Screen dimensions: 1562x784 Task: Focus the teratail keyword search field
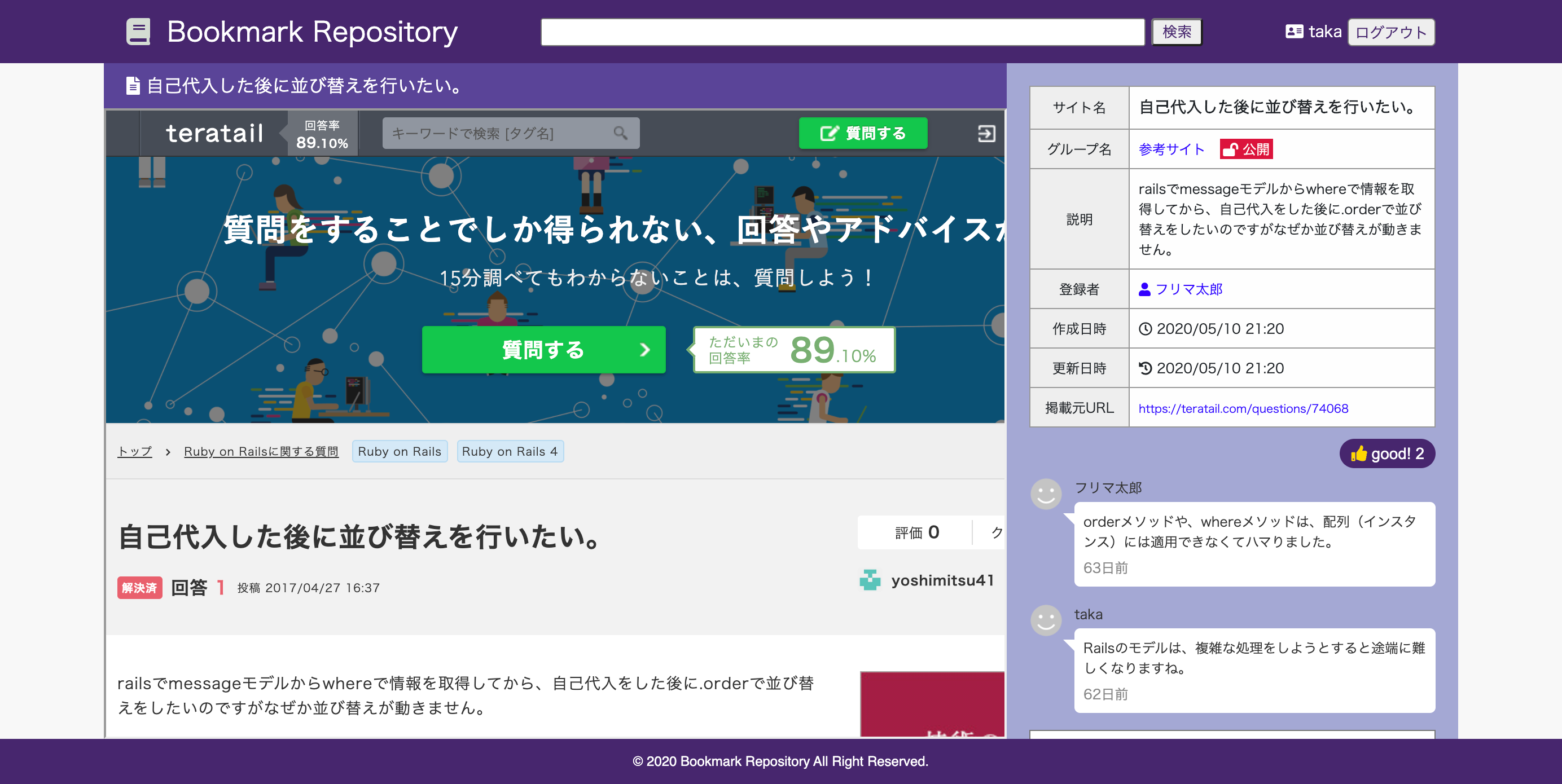511,133
